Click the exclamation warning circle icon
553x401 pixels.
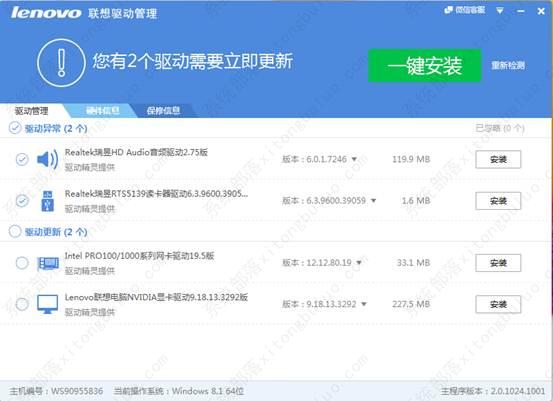[61, 63]
